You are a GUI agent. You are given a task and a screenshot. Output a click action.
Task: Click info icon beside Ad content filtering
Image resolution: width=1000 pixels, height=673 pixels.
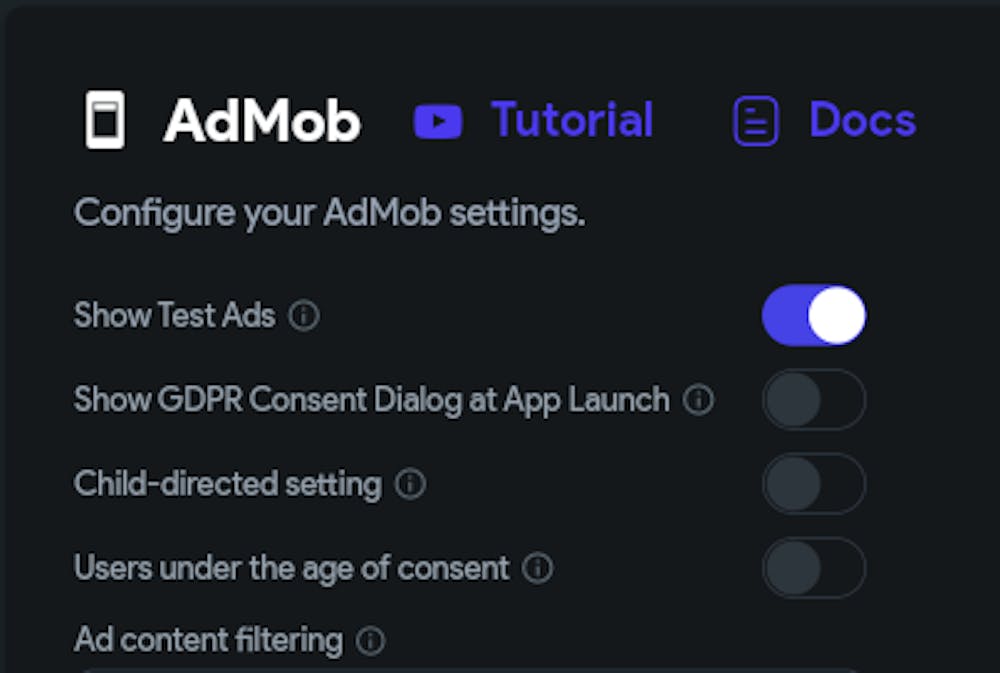370,640
